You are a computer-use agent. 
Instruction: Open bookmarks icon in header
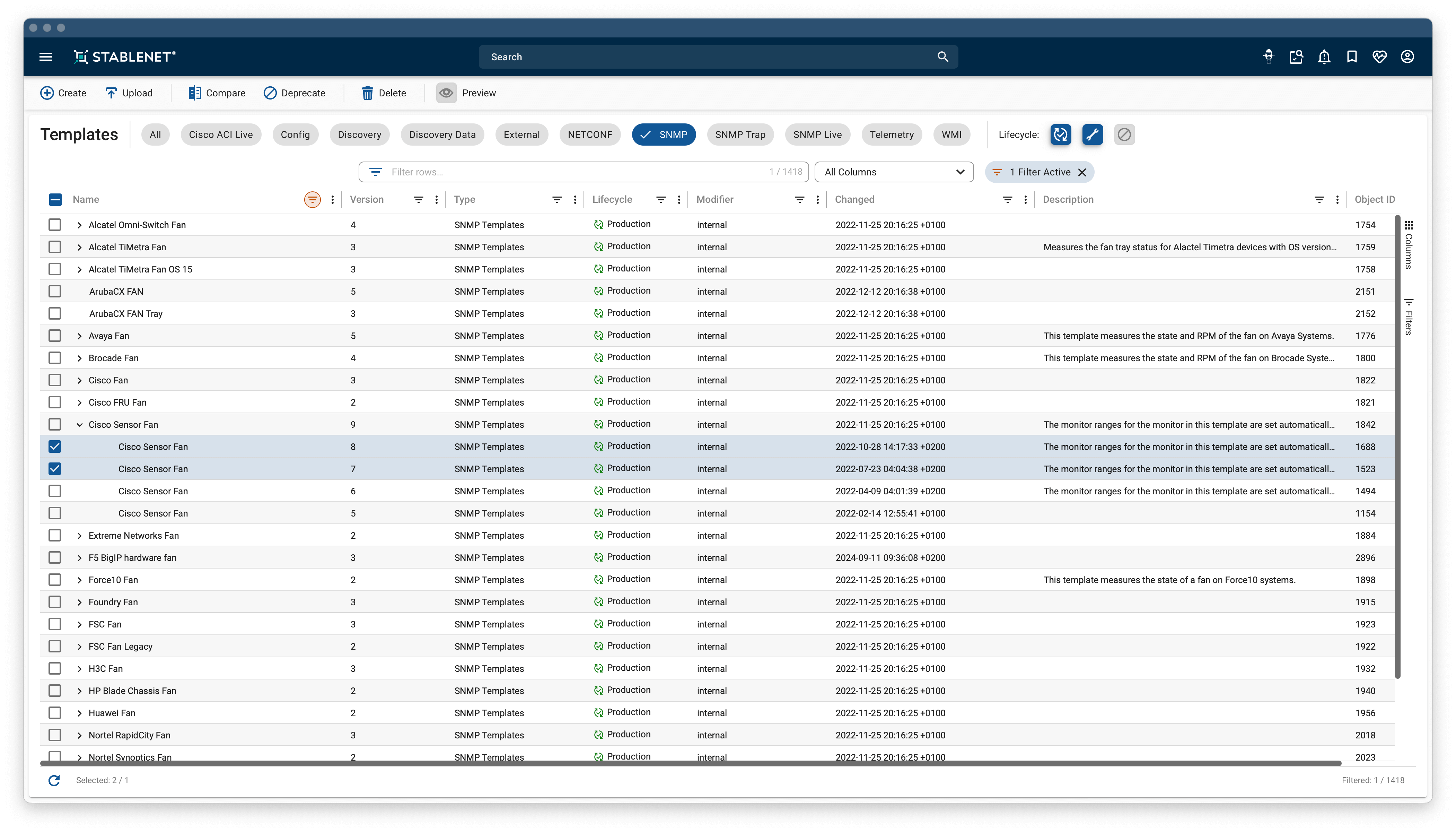point(1351,57)
